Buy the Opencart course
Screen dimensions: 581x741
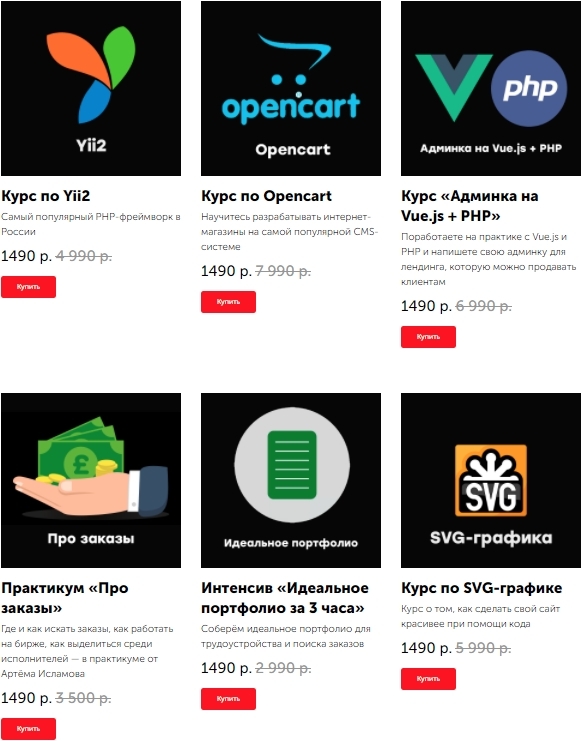(228, 302)
